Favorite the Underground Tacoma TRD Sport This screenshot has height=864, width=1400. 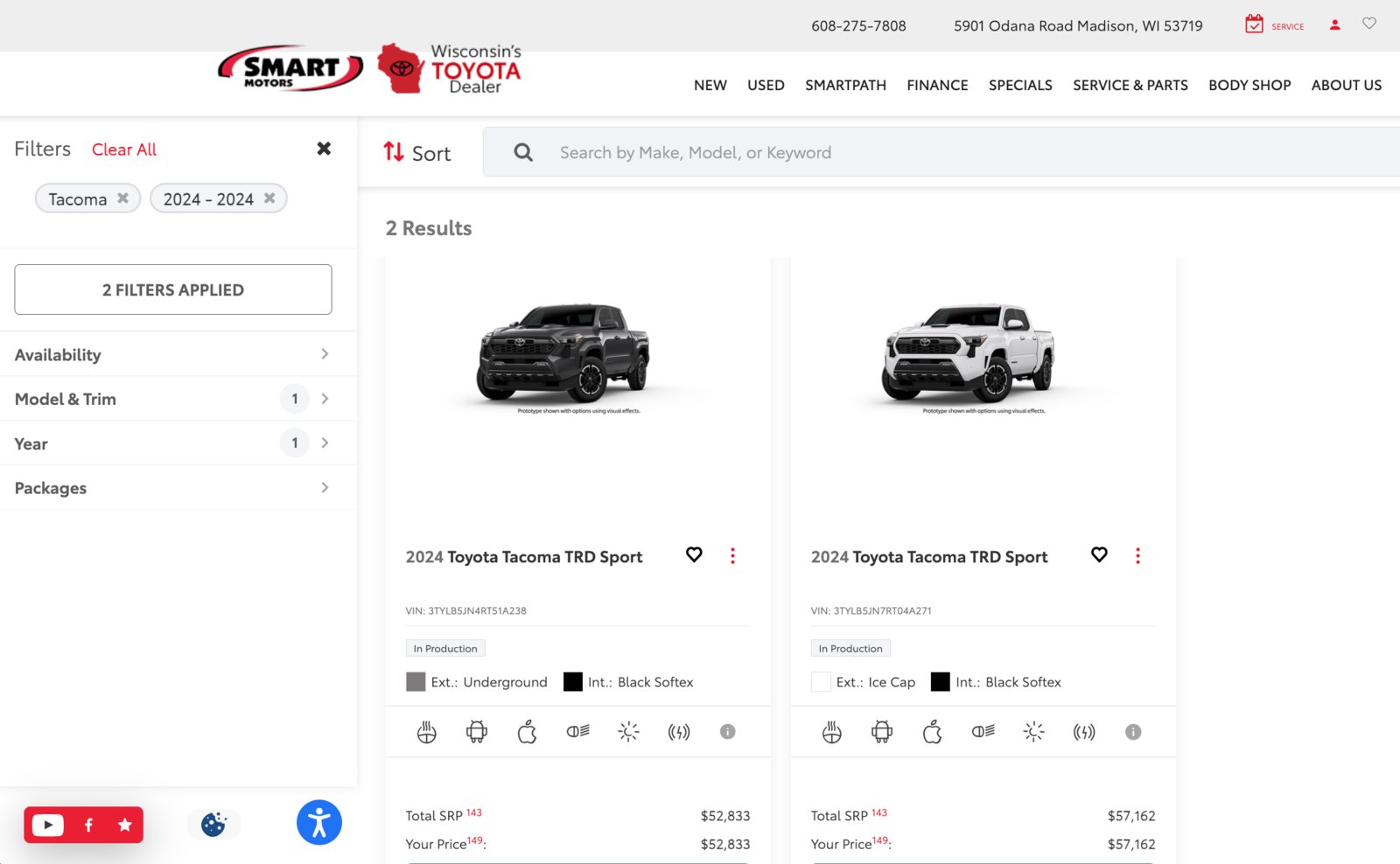(694, 554)
